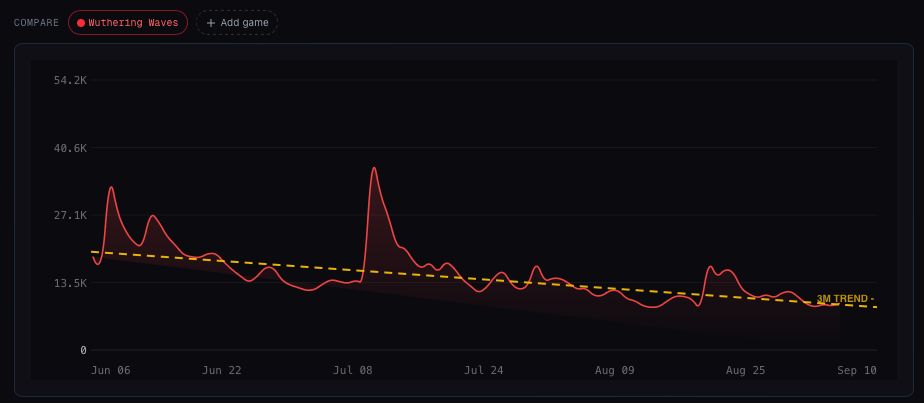
Task: Click the Jul 08 axis date label
Action: pos(353,371)
